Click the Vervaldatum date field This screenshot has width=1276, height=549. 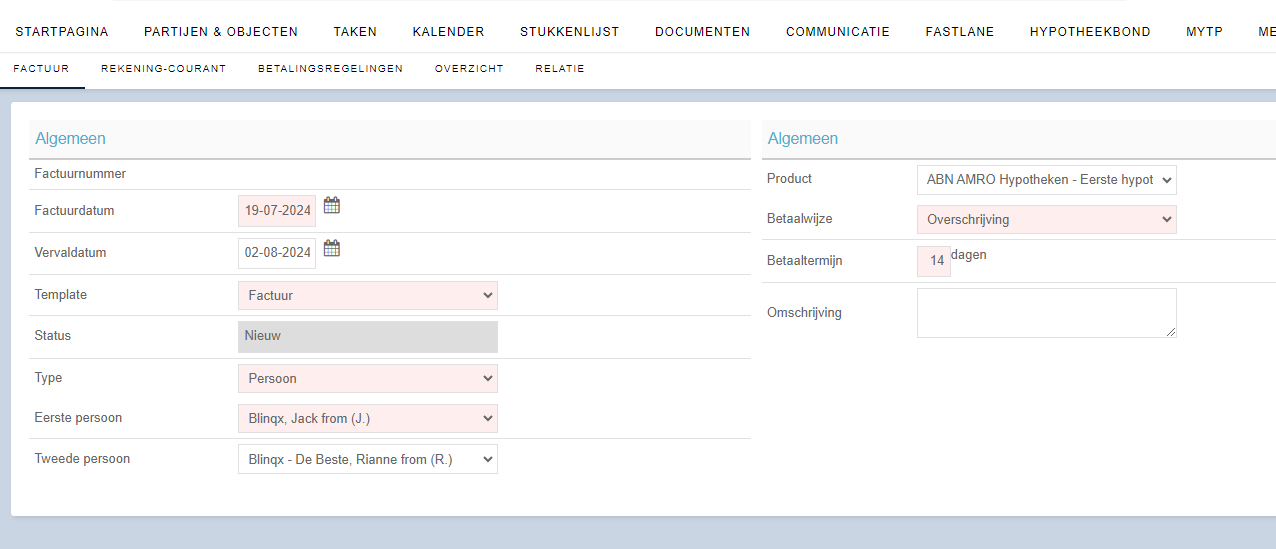click(x=277, y=253)
